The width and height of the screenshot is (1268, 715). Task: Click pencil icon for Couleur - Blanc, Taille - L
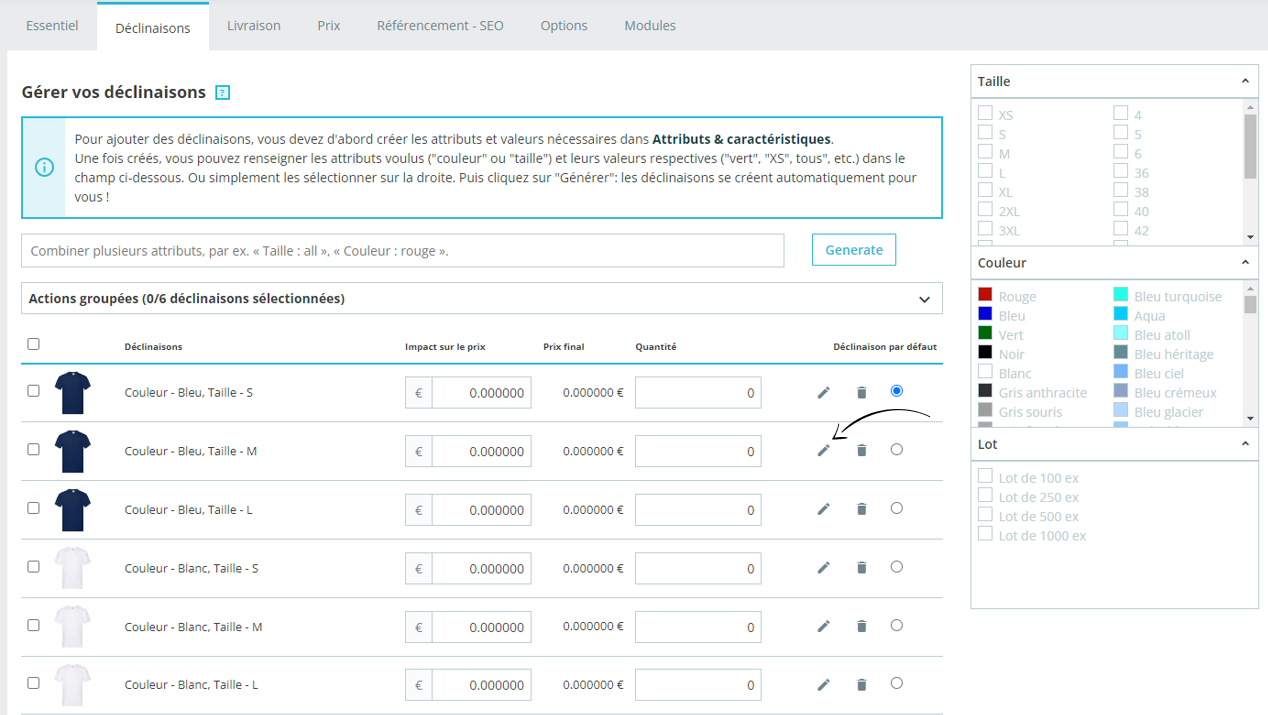[x=823, y=685]
